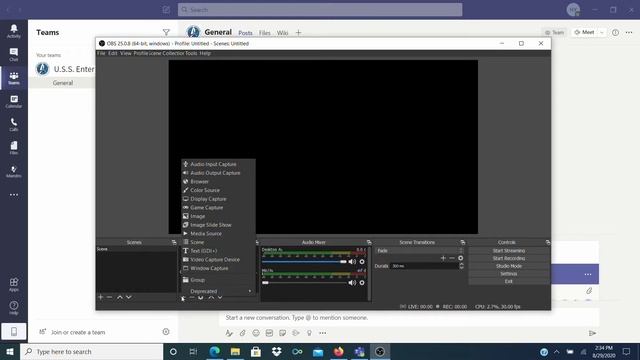The height and width of the screenshot is (360, 640).
Task: Pop out the Audio Mixer dock
Action: click(369, 242)
